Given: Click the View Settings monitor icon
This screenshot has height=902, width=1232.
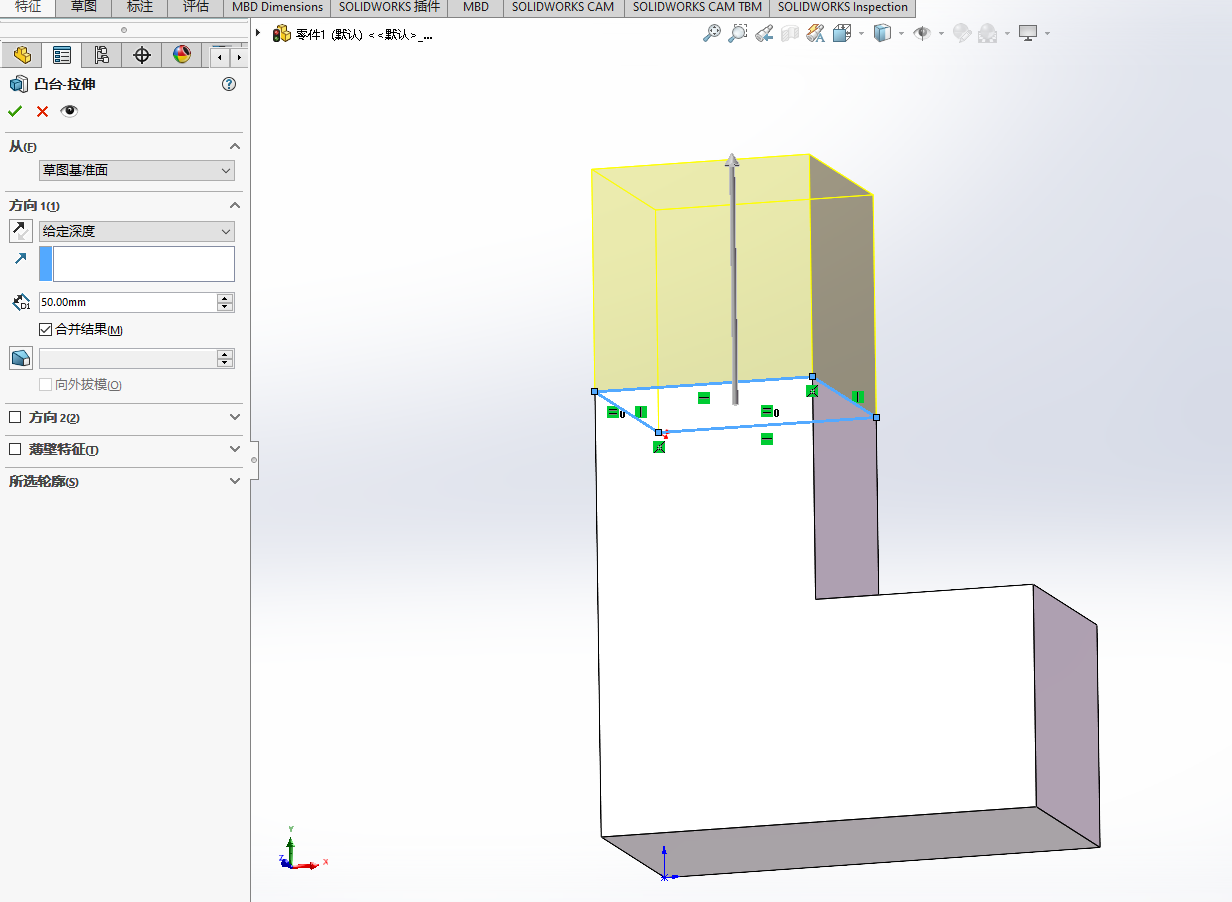Looking at the screenshot, I should pos(1028,33).
